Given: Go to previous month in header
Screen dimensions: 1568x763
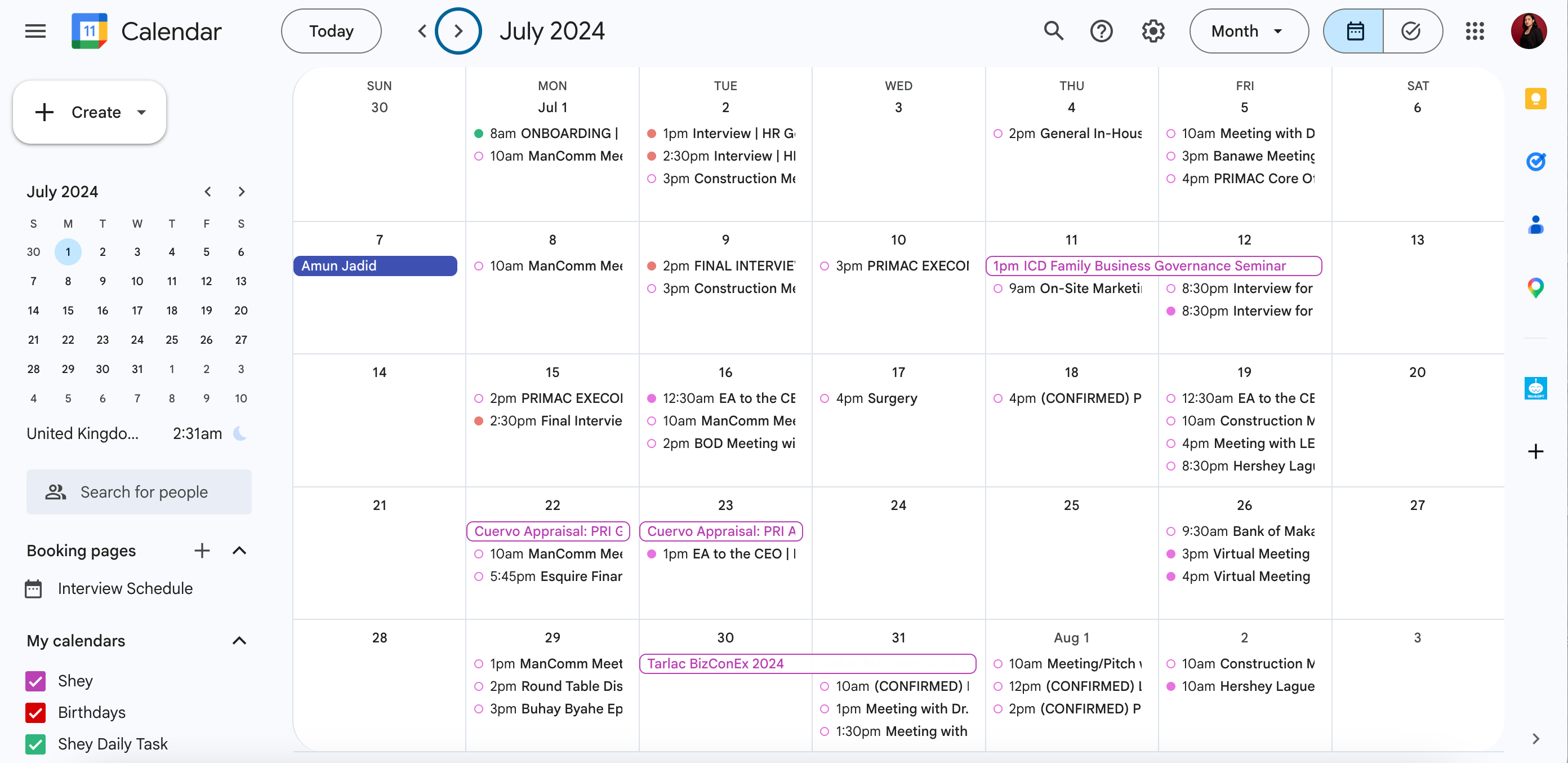Looking at the screenshot, I should (422, 31).
